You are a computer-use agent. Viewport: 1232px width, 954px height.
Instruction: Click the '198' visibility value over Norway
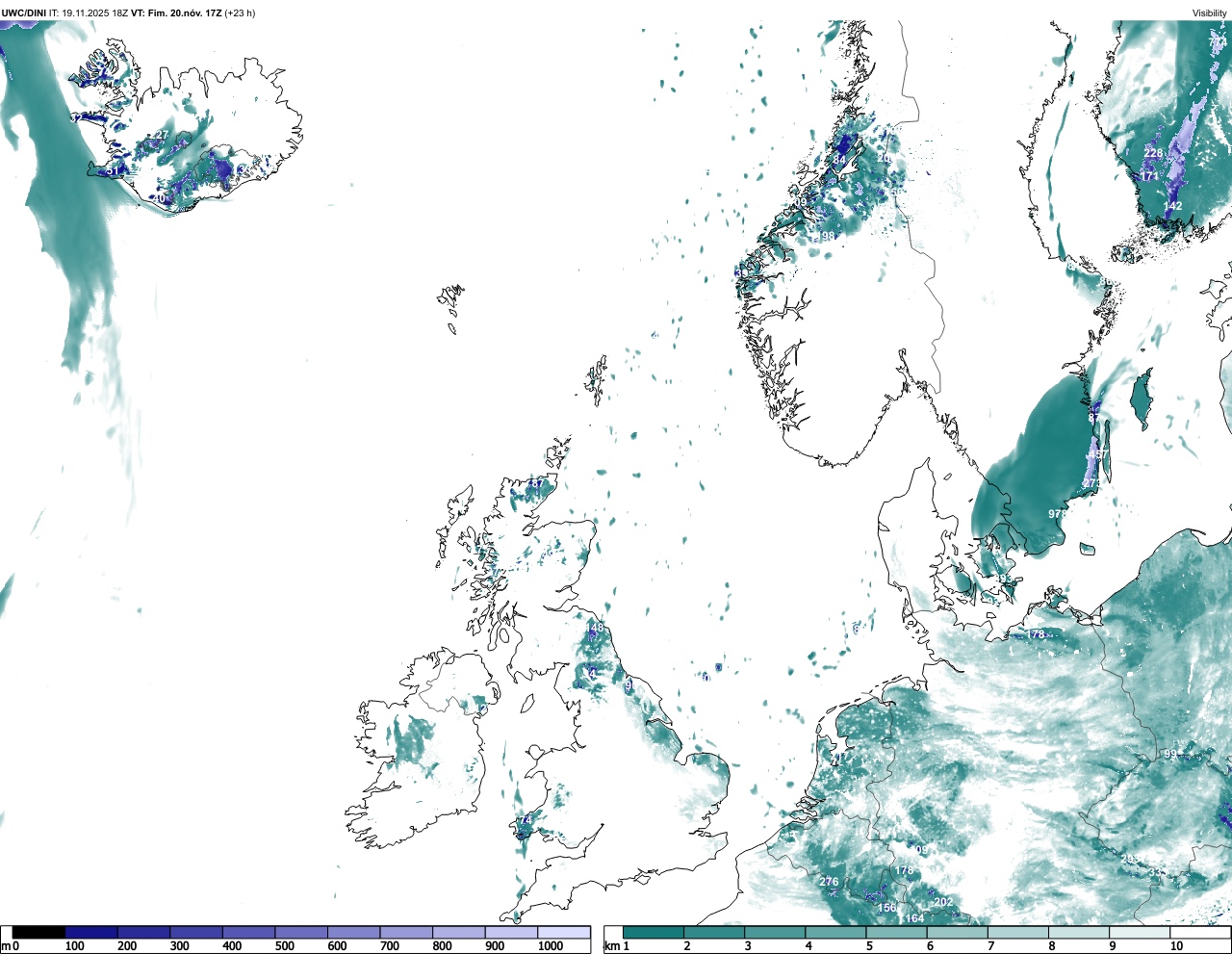(824, 236)
